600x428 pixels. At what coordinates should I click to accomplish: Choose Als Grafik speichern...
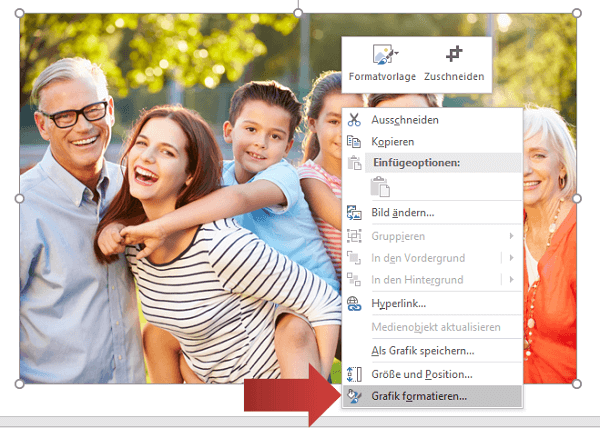432,351
